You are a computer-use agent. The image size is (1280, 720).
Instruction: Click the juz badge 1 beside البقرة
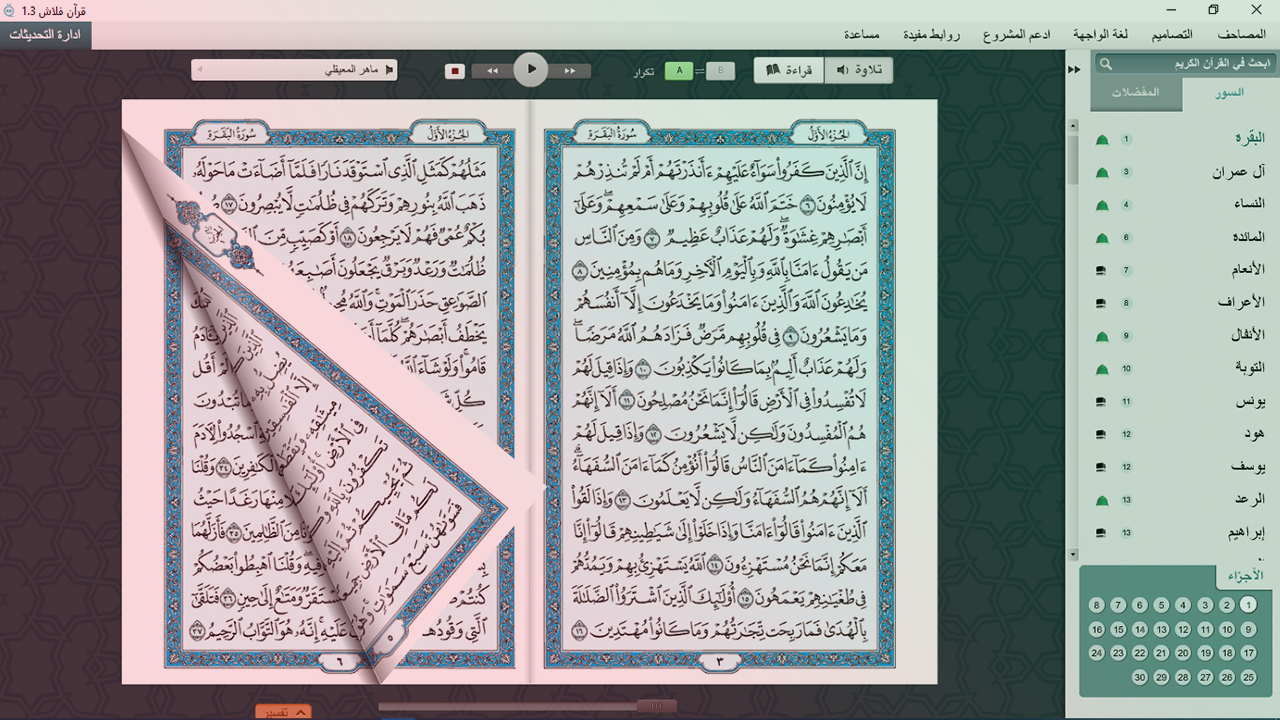[1126, 140]
